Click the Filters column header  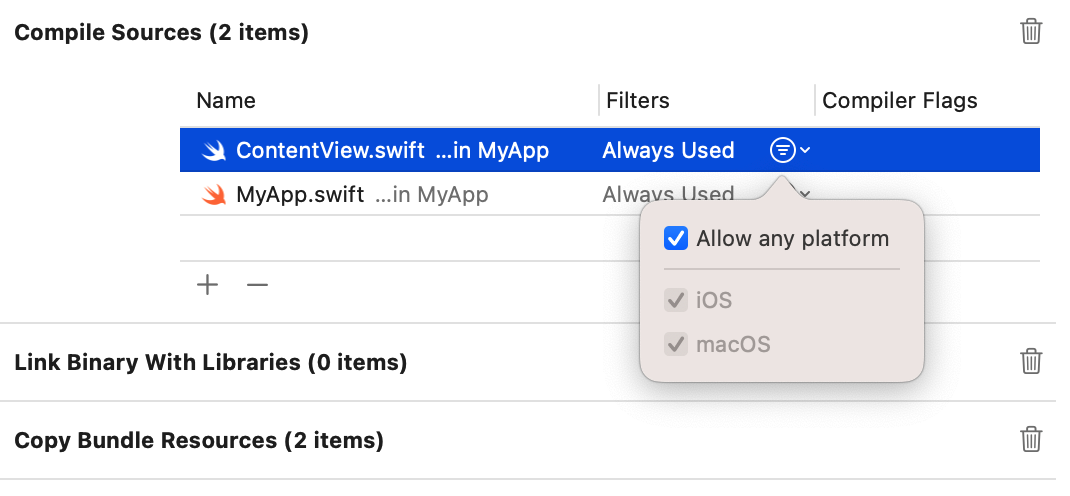[638, 101]
